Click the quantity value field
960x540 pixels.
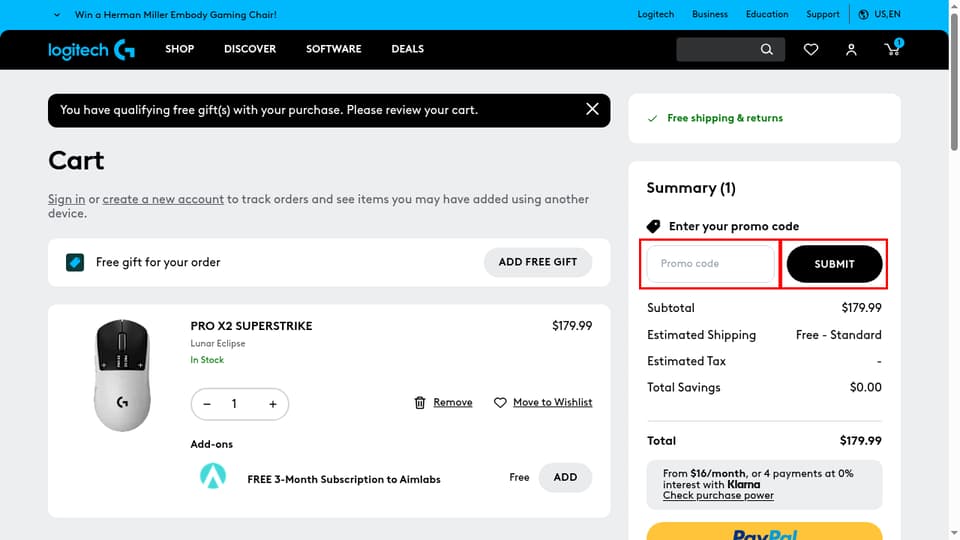click(x=234, y=404)
